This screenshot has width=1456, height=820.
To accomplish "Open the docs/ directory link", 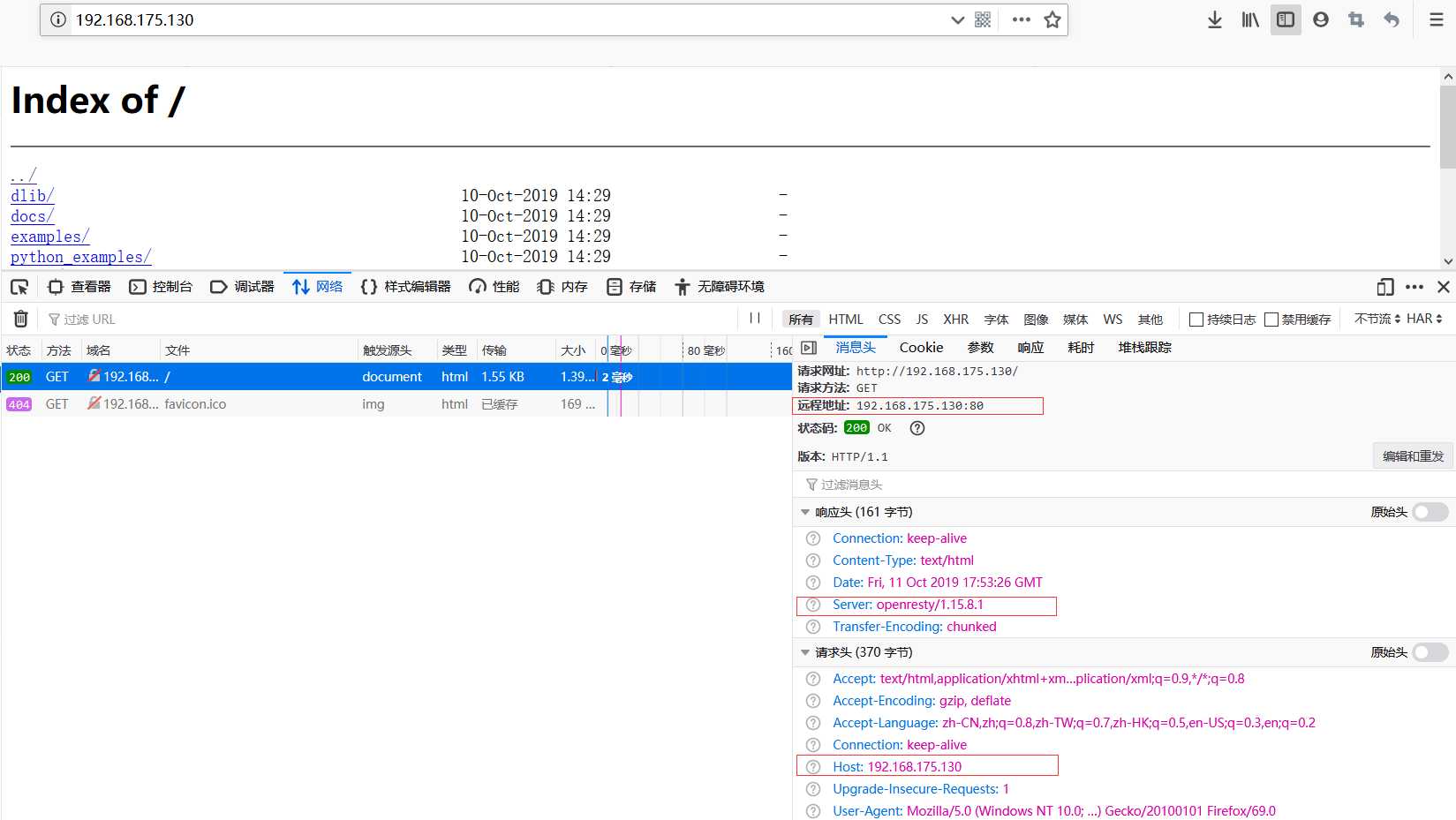I will 32,216.
